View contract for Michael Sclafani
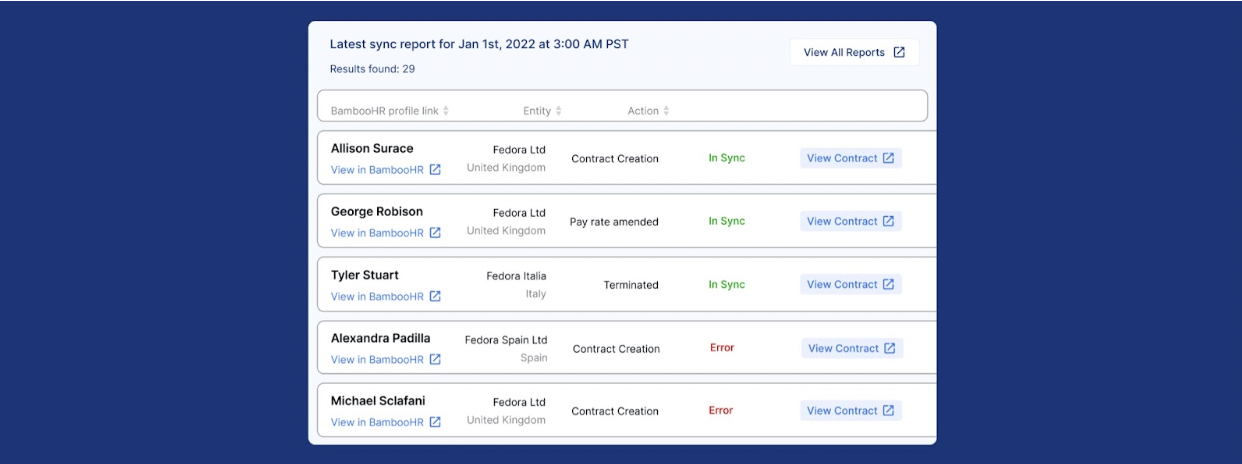The height and width of the screenshot is (464, 1242). [x=850, y=410]
